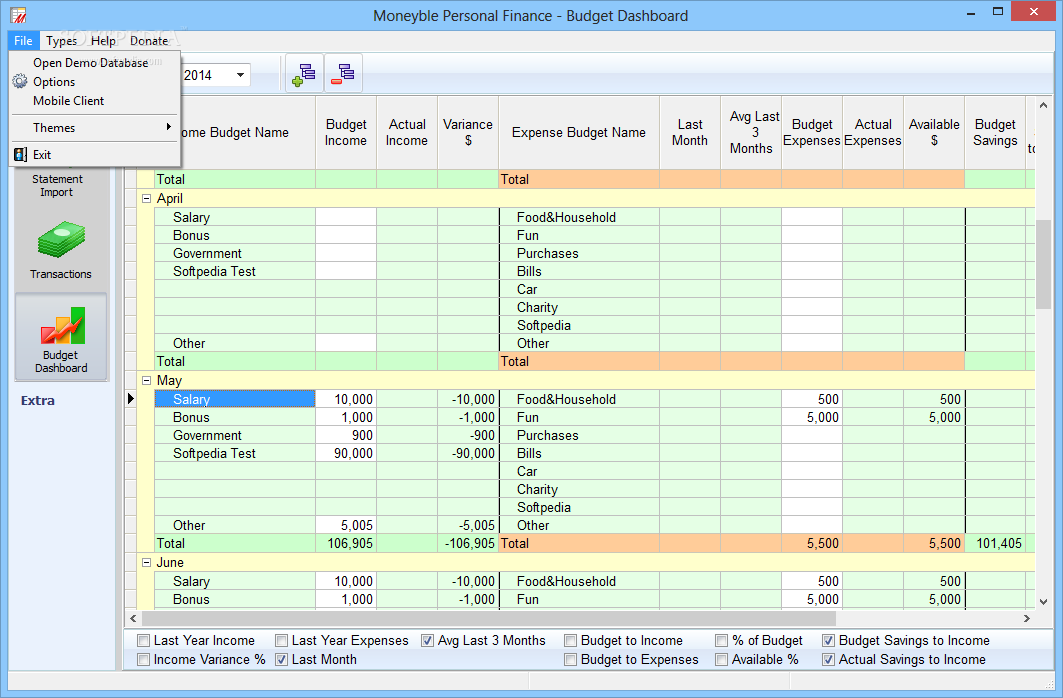Click the Last Month column header

pyautogui.click(x=690, y=133)
